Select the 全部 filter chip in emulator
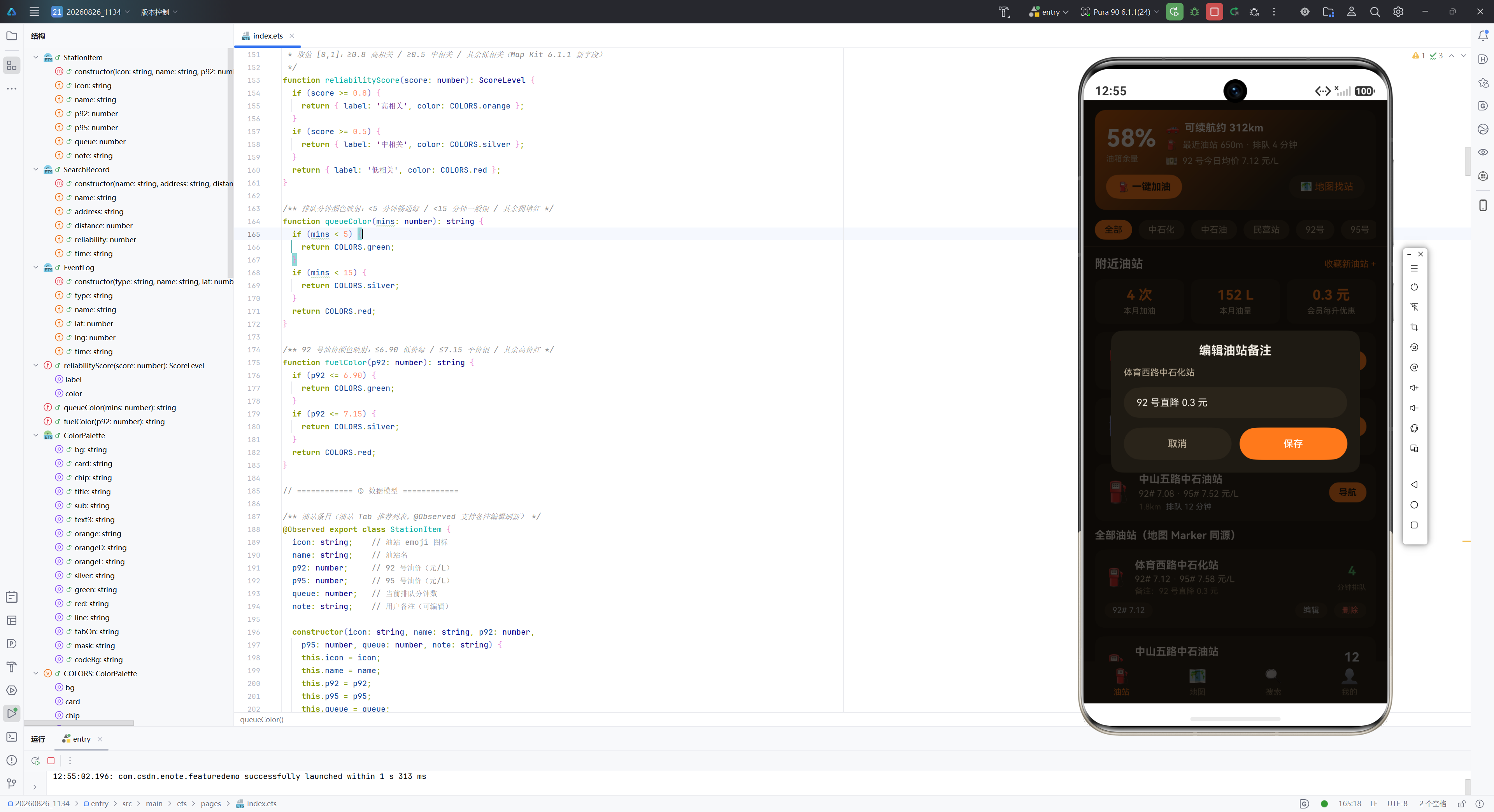This screenshot has width=1494, height=812. (x=1112, y=229)
